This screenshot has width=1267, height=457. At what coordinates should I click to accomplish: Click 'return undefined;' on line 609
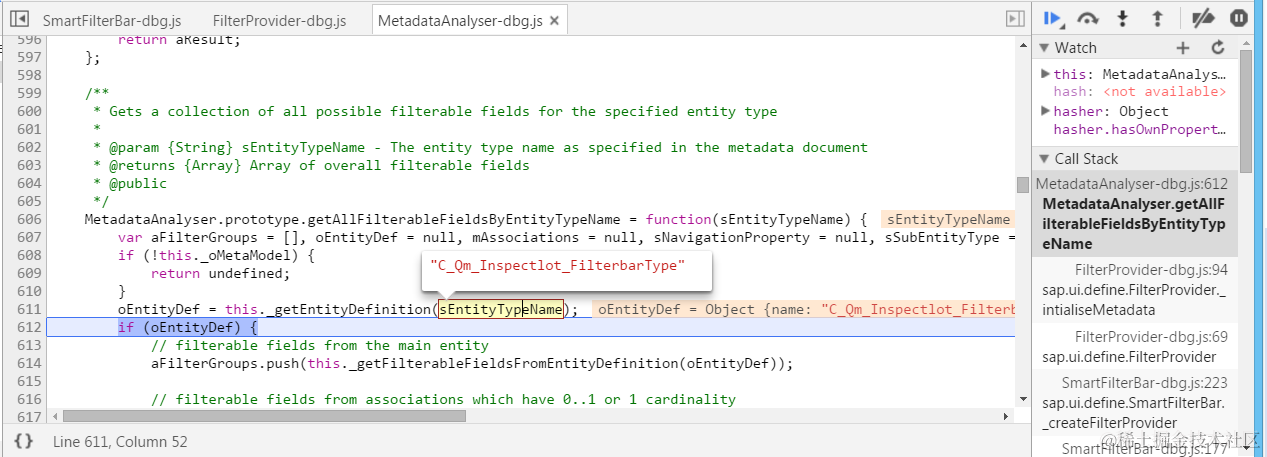pos(221,273)
